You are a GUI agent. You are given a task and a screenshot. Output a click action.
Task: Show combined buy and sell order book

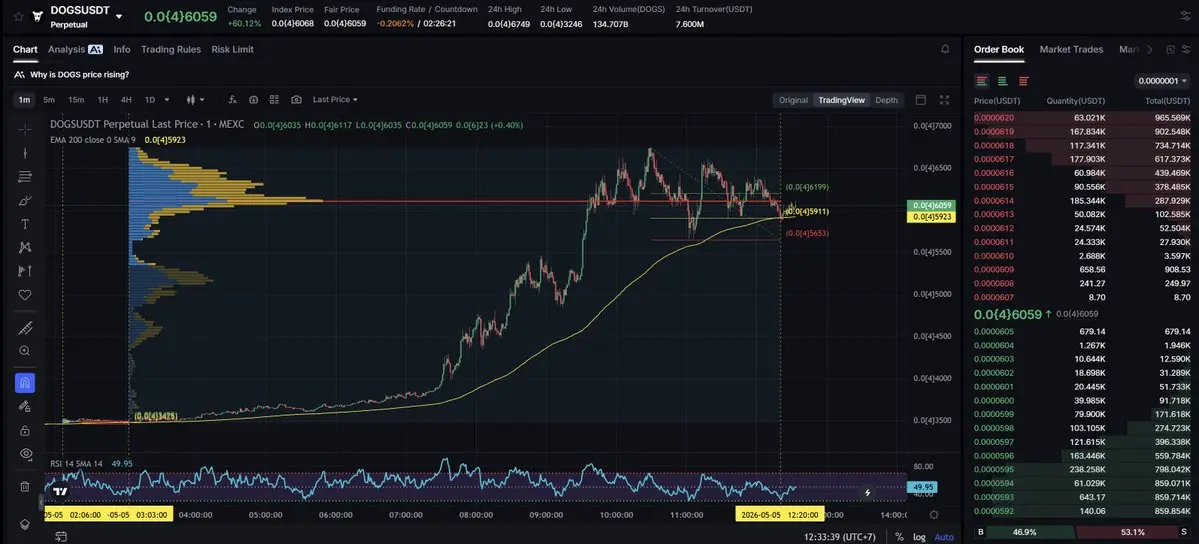982,80
